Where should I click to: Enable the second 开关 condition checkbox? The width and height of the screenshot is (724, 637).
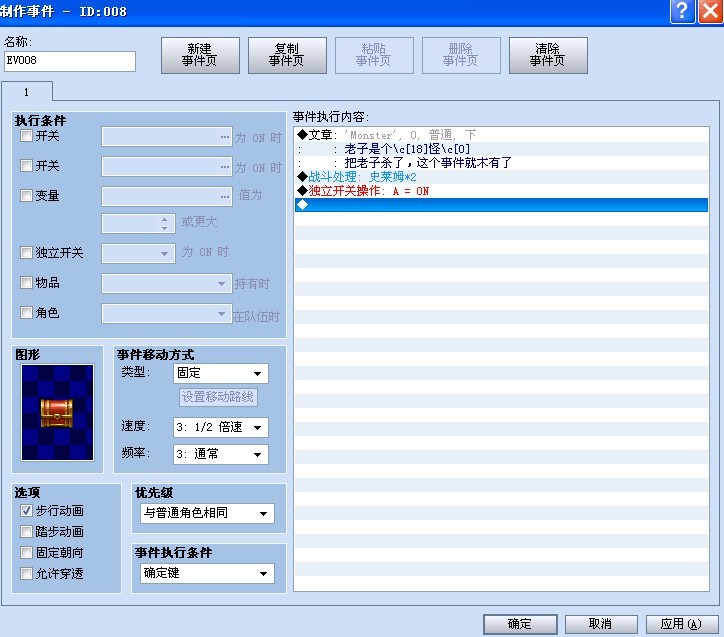pos(26,165)
